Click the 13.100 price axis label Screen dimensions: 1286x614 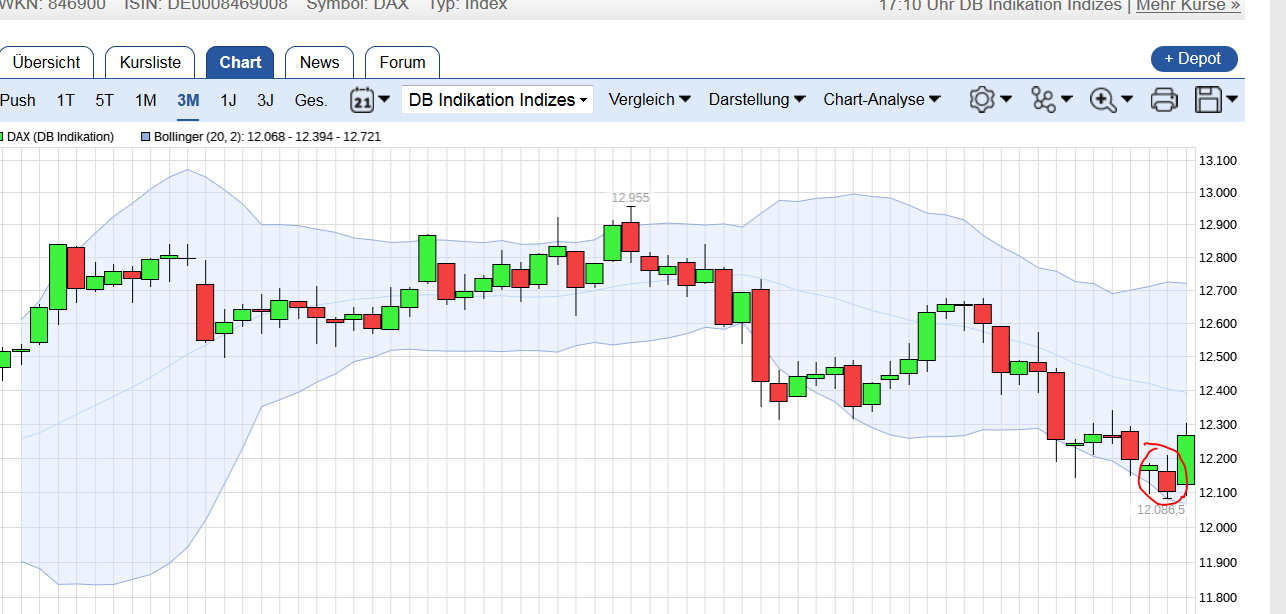tap(1217, 160)
